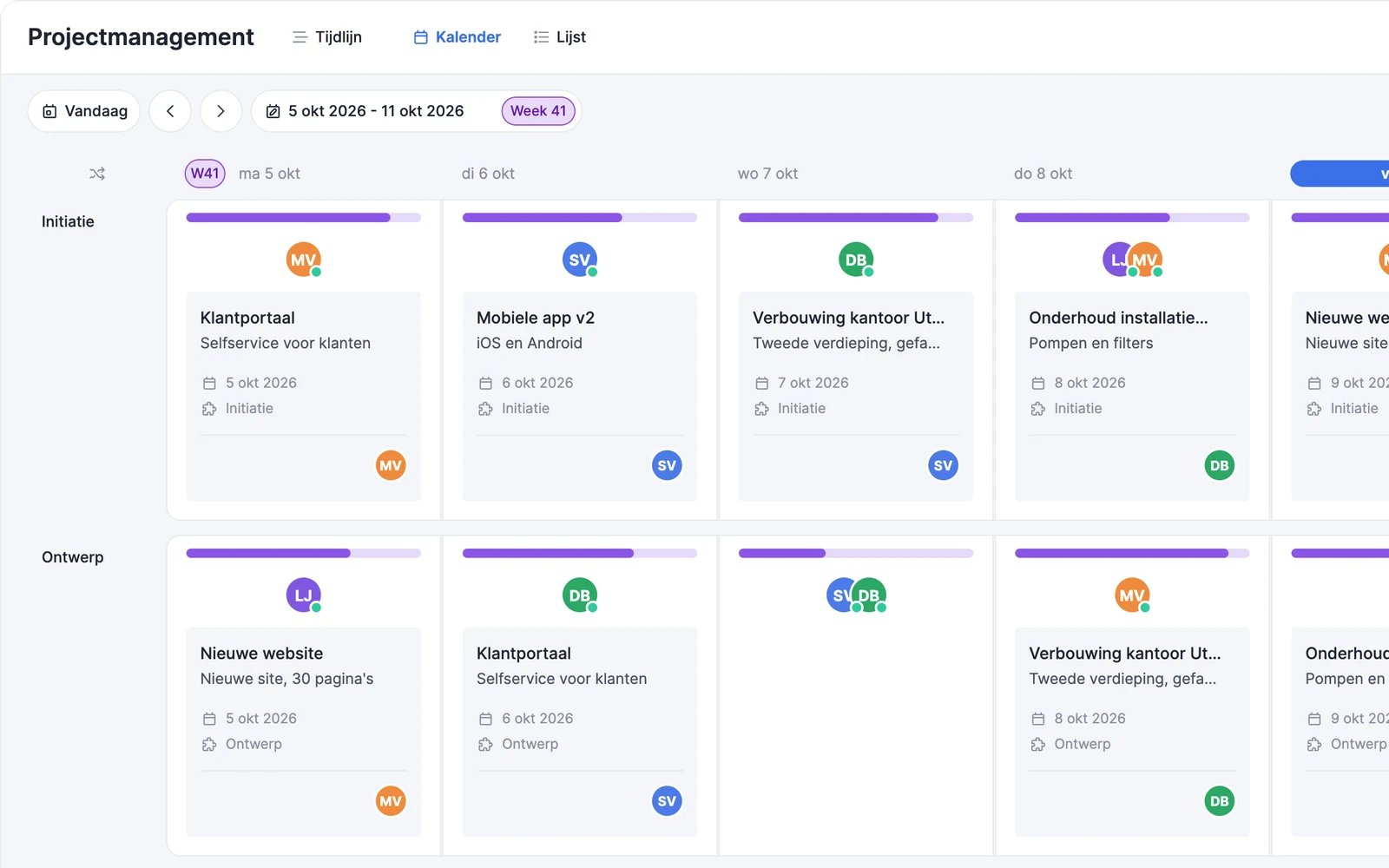Click the SV avatar above Mobiele app v2
The height and width of the screenshot is (868, 1389).
(580, 260)
